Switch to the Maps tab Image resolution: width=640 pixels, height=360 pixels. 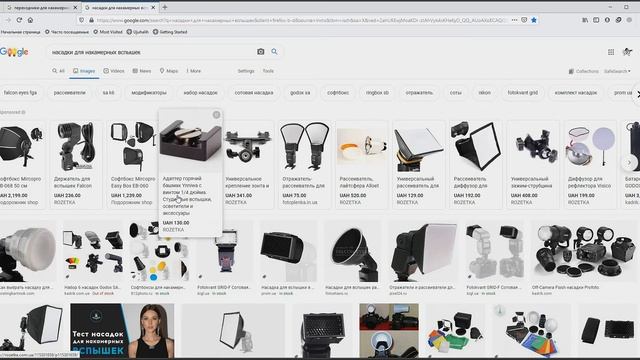169,71
